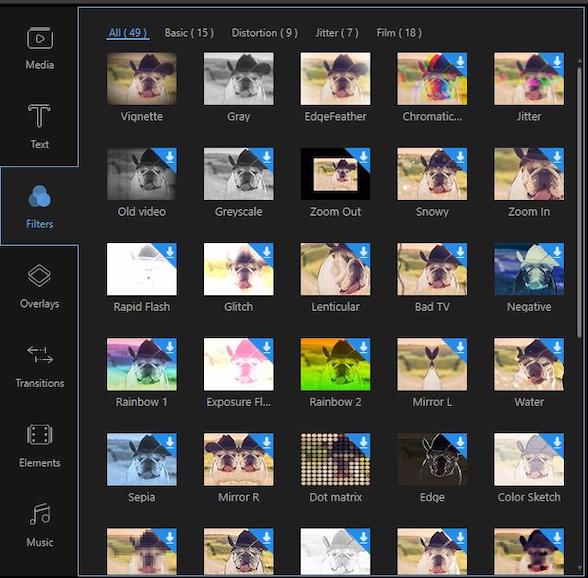Download the Water filter arrow icon
The height and width of the screenshot is (578, 588).
coord(557,347)
